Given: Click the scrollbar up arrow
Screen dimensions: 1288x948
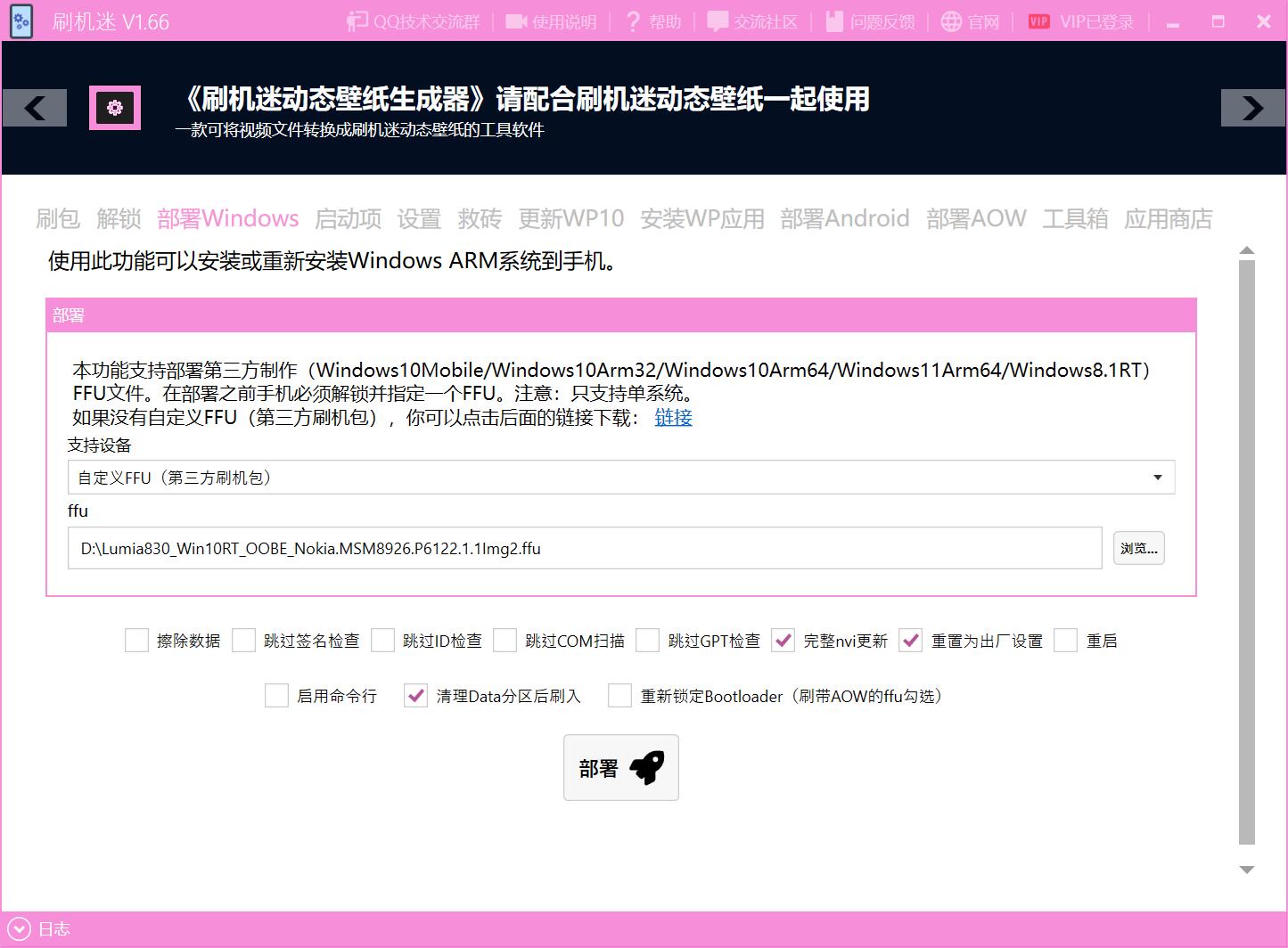Looking at the screenshot, I should pos(1247,250).
